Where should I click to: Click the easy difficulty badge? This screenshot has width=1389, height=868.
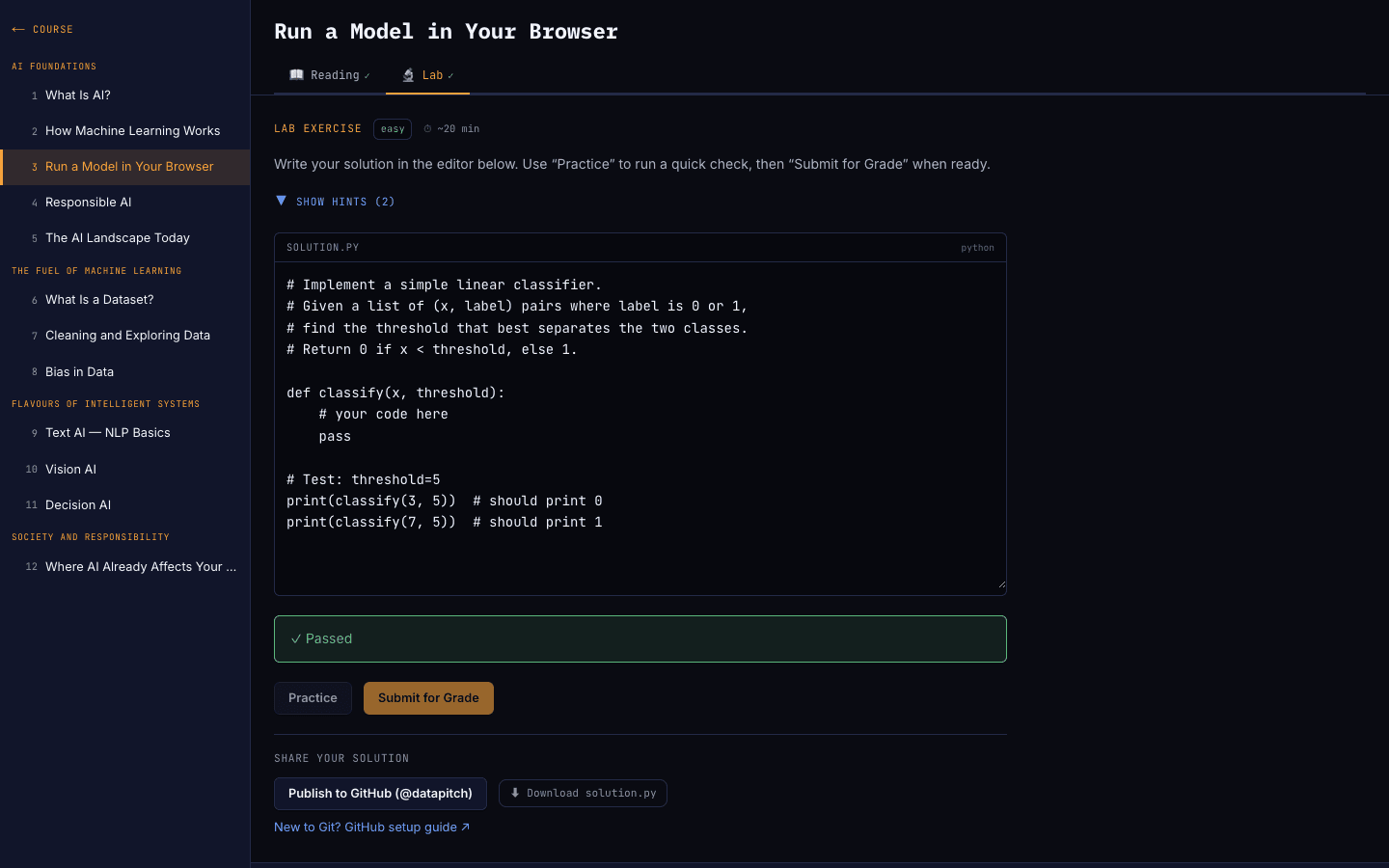pos(393,129)
